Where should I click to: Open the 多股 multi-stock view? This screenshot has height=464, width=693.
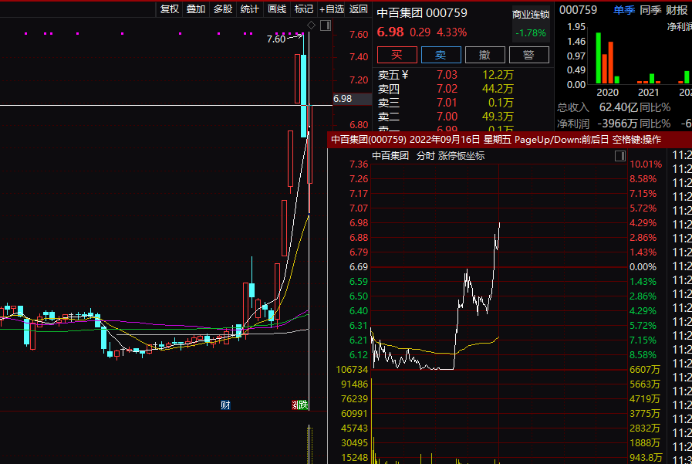[x=223, y=9]
